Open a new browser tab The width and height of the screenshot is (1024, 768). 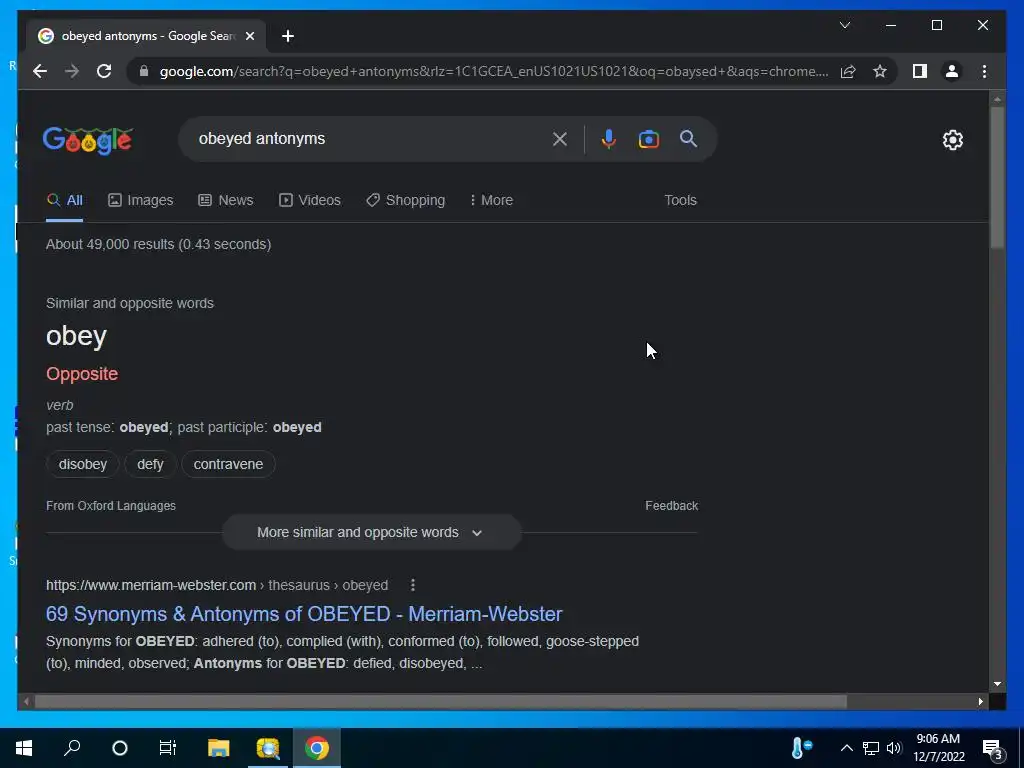pos(287,36)
